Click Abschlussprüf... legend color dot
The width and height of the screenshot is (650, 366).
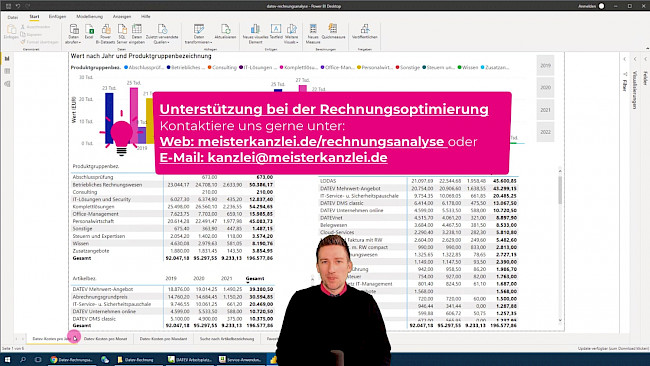click(126, 67)
